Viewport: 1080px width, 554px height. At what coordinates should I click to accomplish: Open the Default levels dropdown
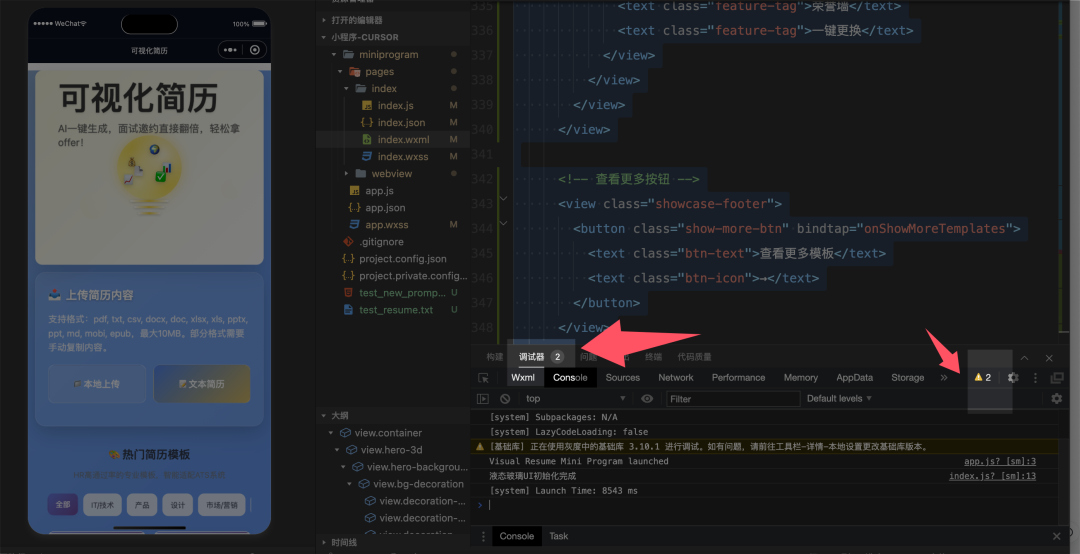[839, 399]
